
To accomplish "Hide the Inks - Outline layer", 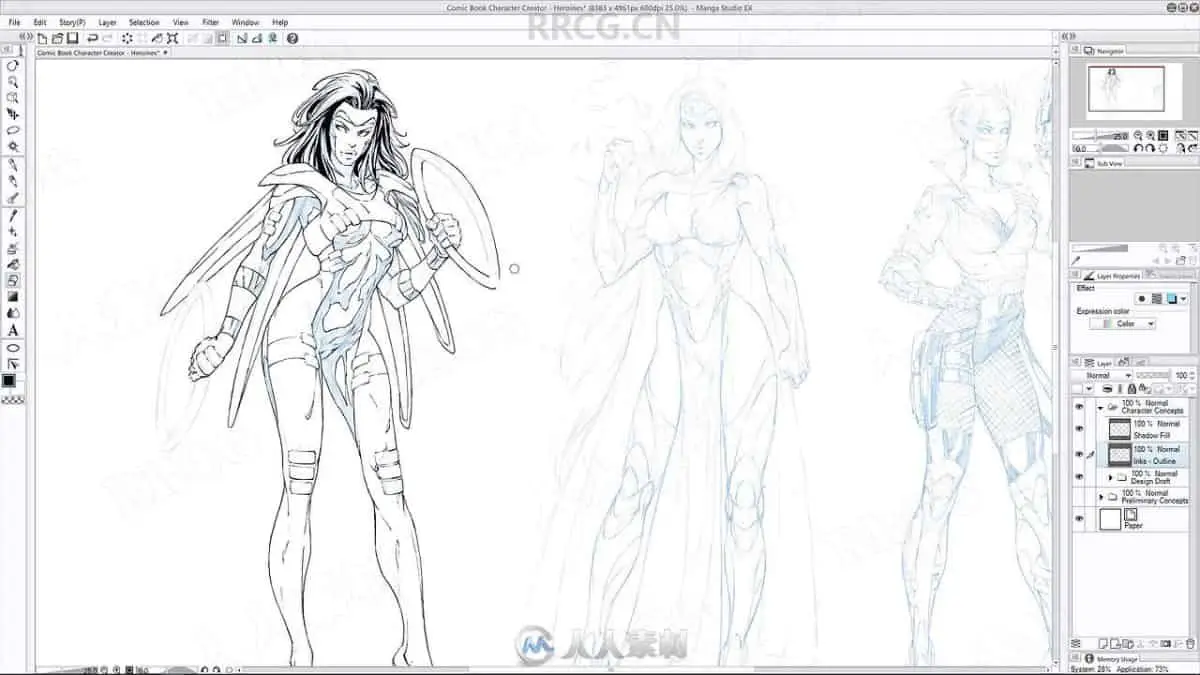I will tap(1078, 454).
